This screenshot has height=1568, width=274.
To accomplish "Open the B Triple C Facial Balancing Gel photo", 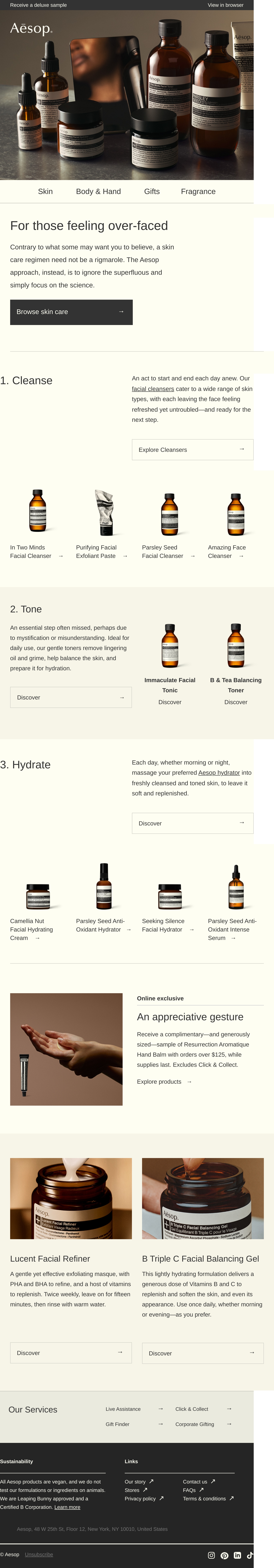I will tap(203, 1199).
